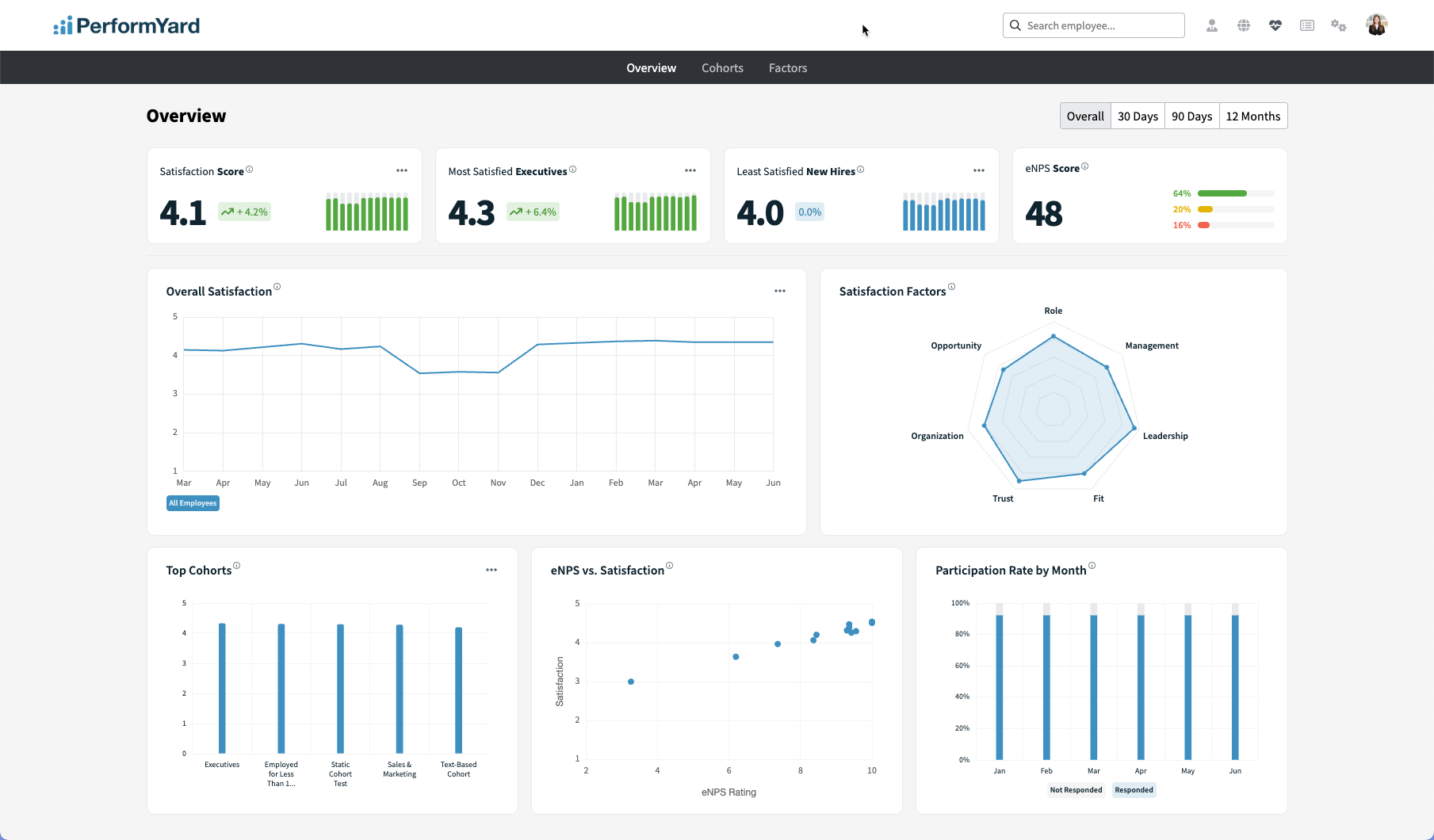Open the globe icon in top bar
The image size is (1434, 840).
pos(1243,25)
